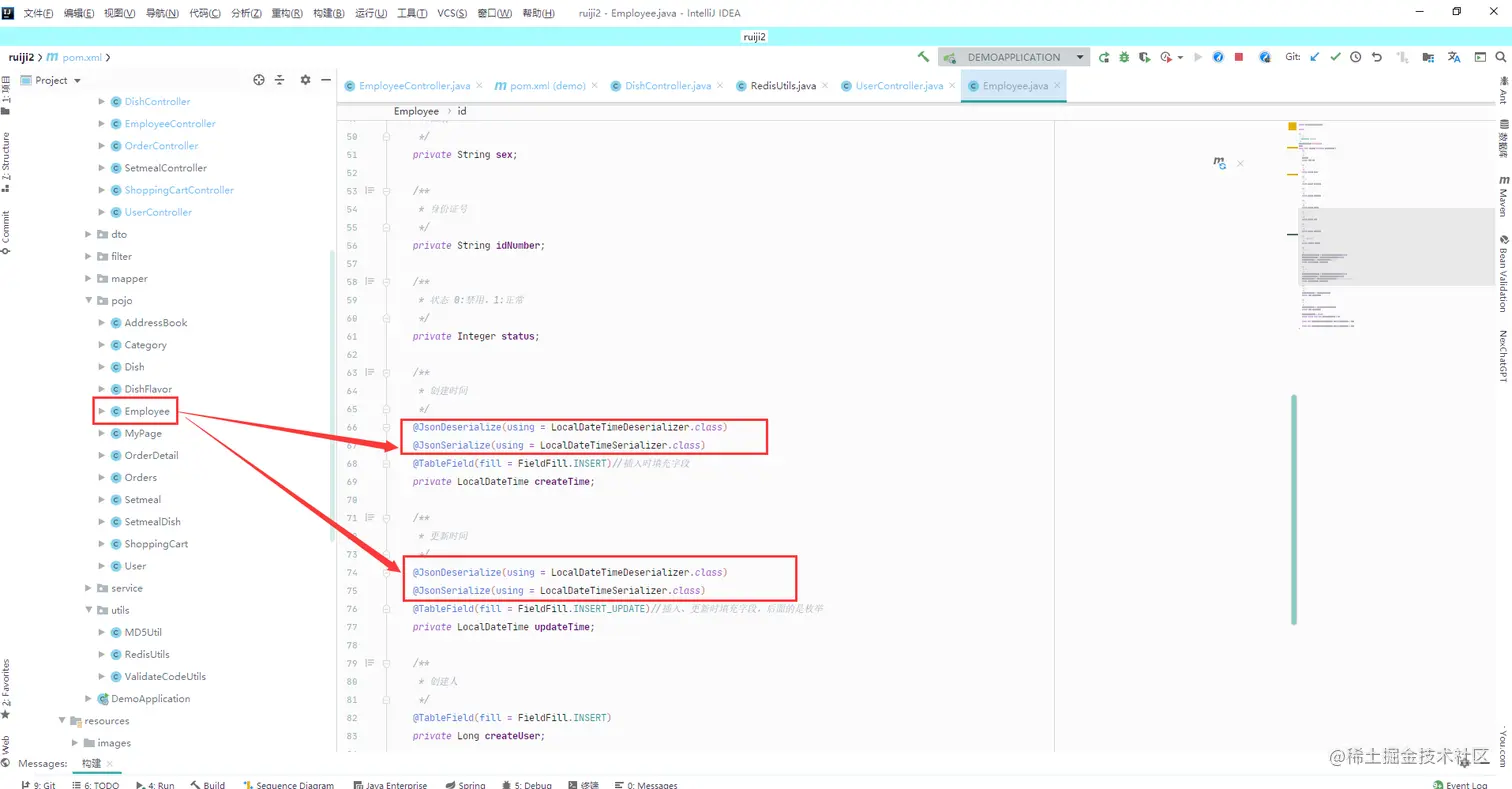Screen dimensions: 1512x789
Task: Click Git Rollback undo arrow icon
Action: coord(1377,57)
